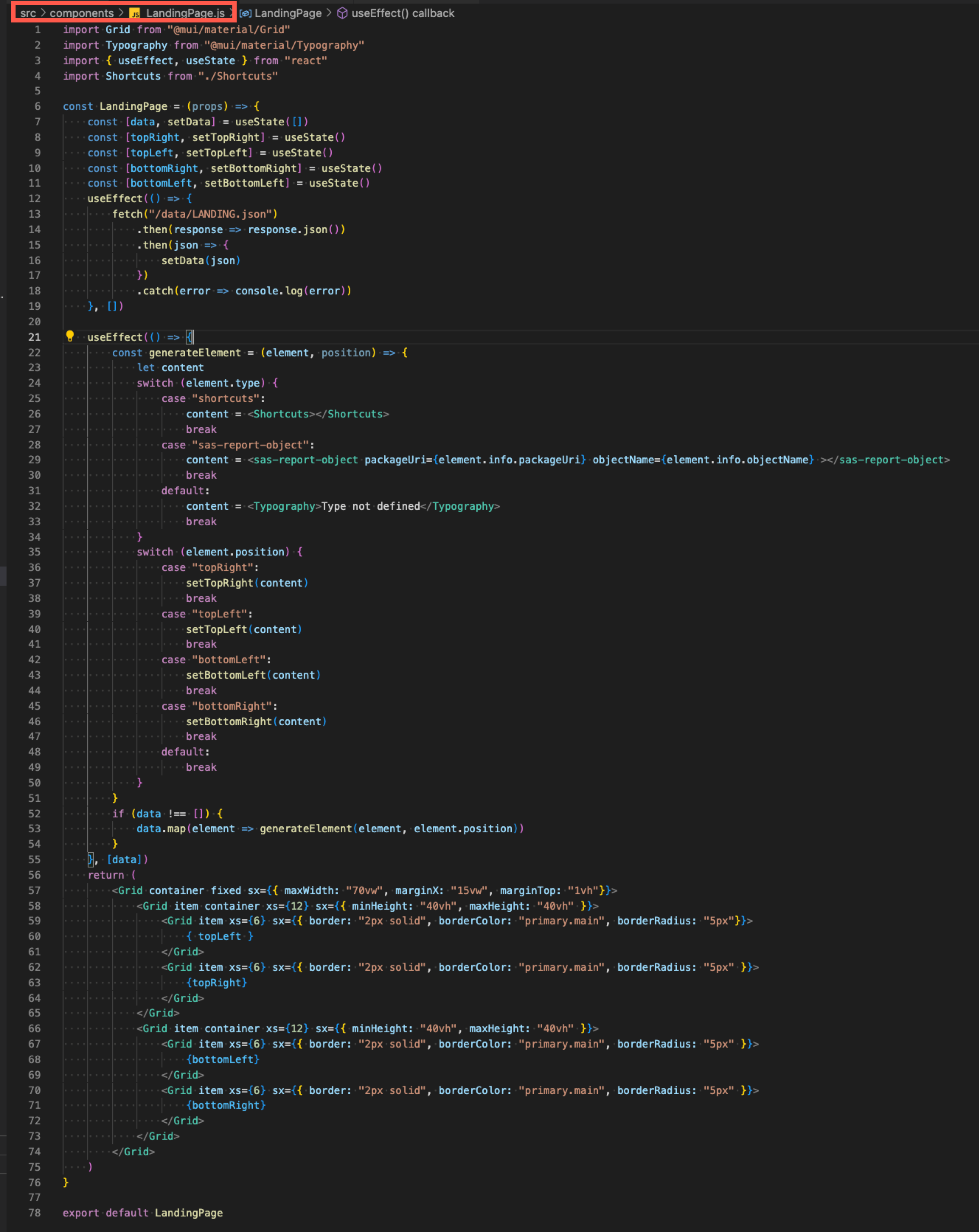Click the generateElement function name on line 22
The image size is (979, 1232).
tap(195, 352)
